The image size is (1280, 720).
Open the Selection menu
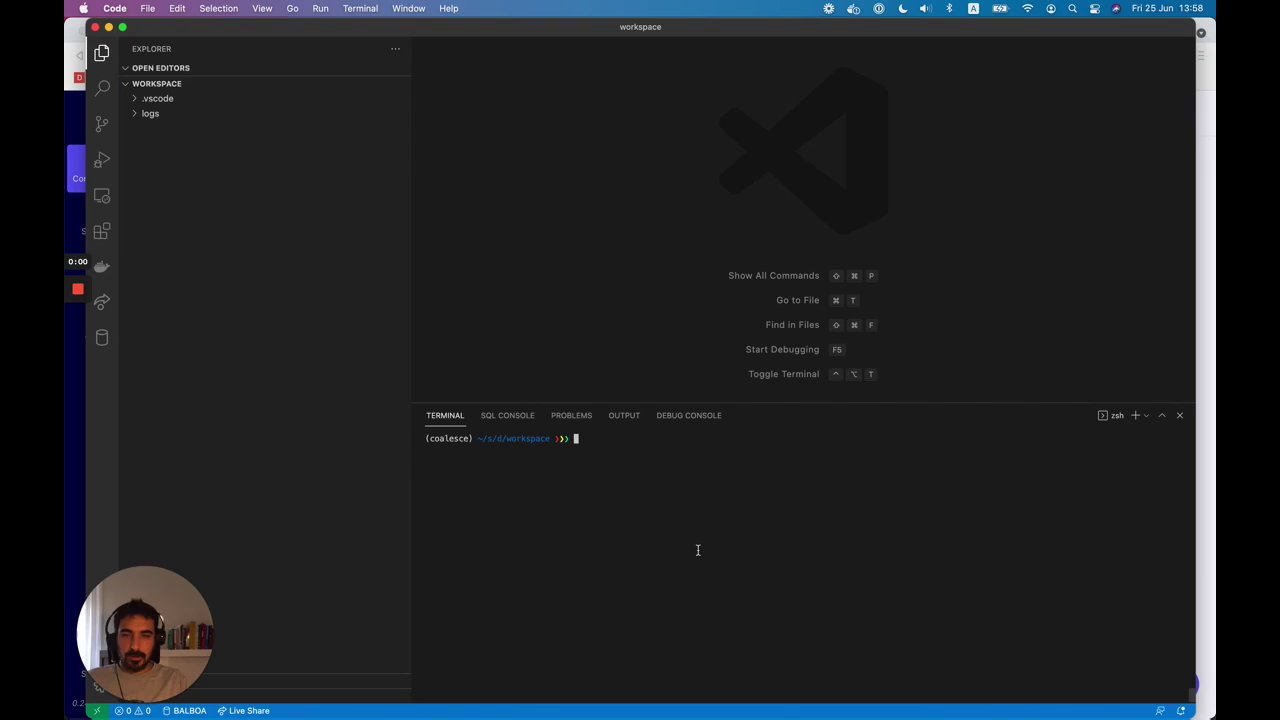(x=218, y=9)
